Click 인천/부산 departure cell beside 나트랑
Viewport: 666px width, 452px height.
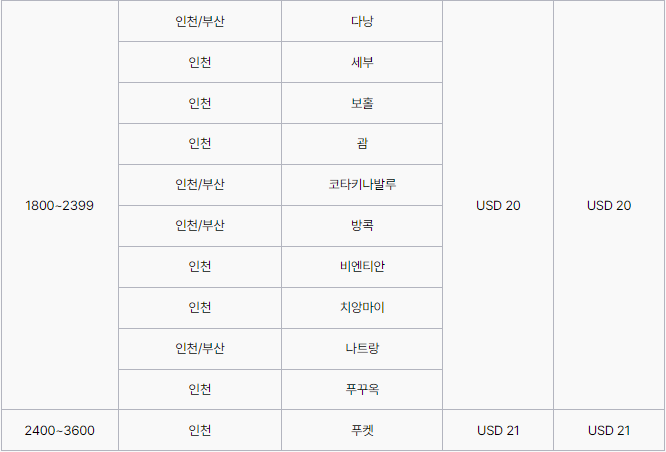pyautogui.click(x=200, y=349)
